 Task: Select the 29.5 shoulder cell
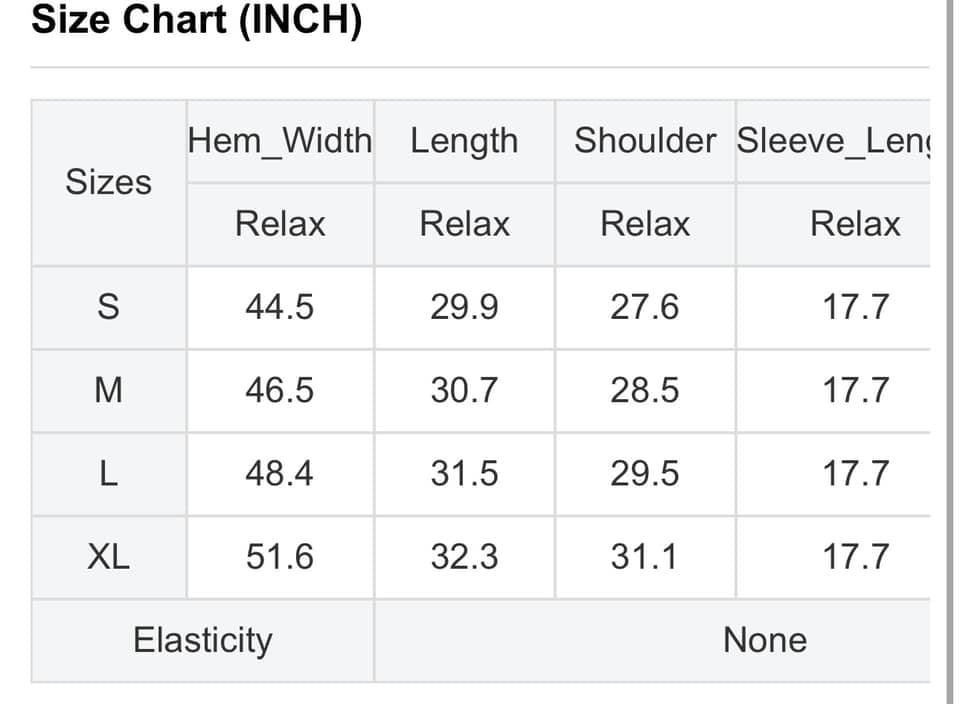[645, 474]
